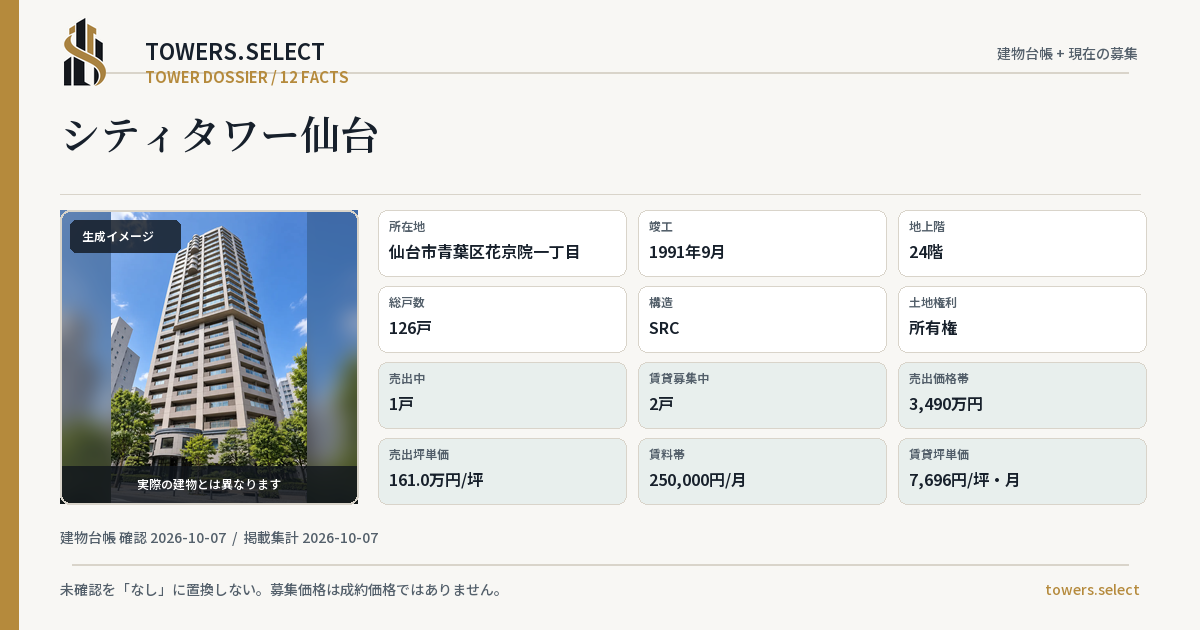Click the 賃貸募集中 label
1200x630 pixels.
pyautogui.click(x=679, y=379)
